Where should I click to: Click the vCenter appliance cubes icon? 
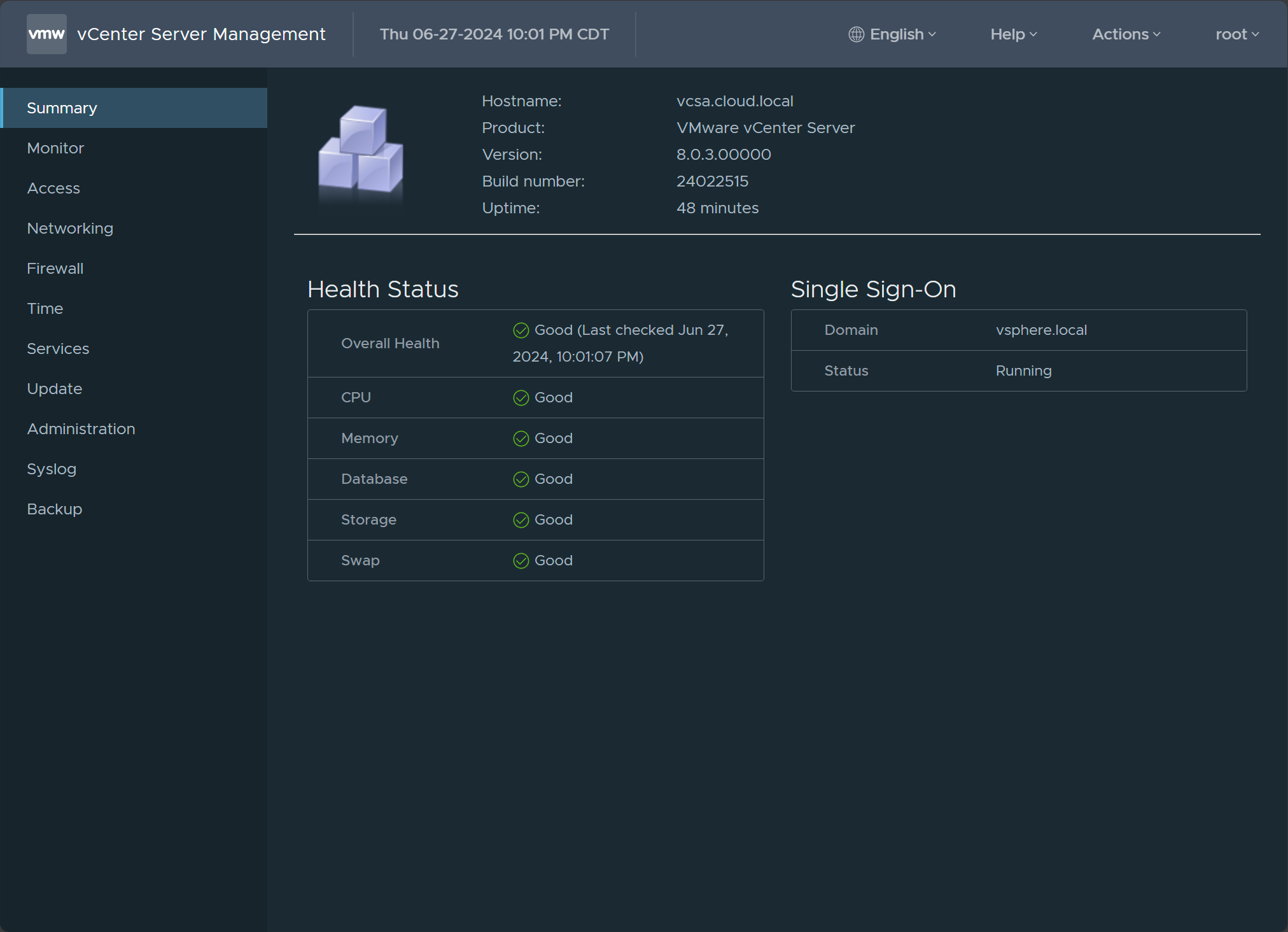[361, 150]
